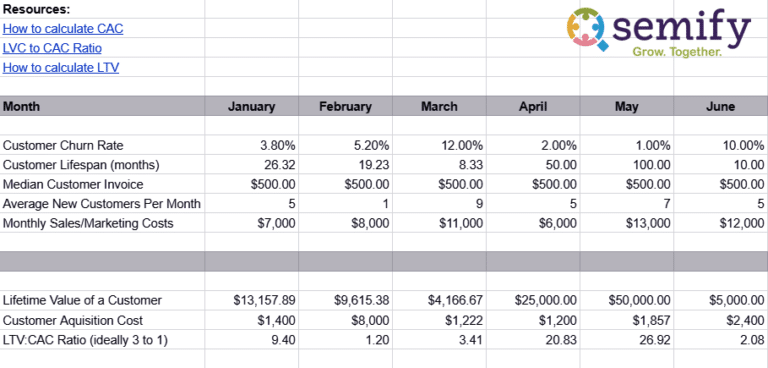Select the June column header cell
768x368 pixels.
click(720, 106)
